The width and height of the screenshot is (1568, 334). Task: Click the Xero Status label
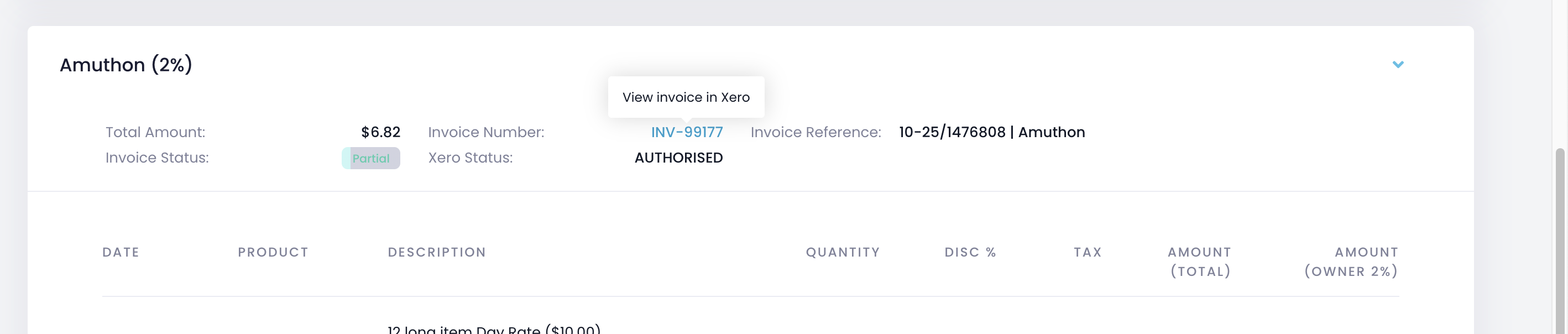pos(470,158)
